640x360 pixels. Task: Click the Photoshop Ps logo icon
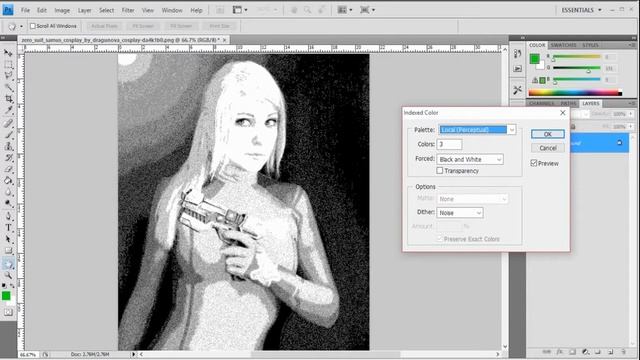tap(8, 10)
